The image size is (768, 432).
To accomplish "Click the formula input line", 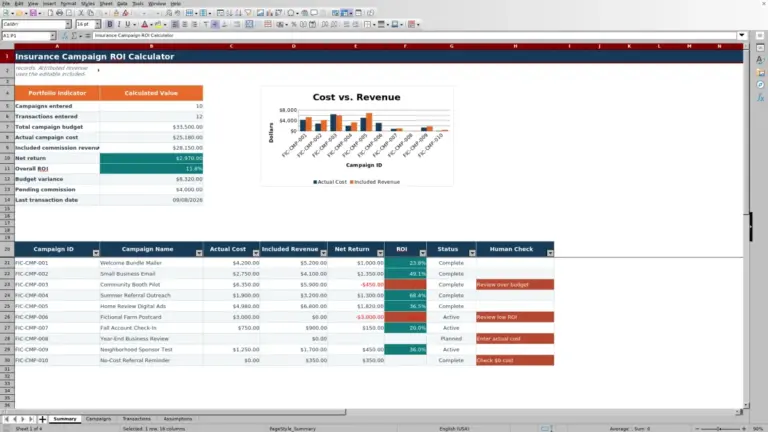I will pos(414,35).
